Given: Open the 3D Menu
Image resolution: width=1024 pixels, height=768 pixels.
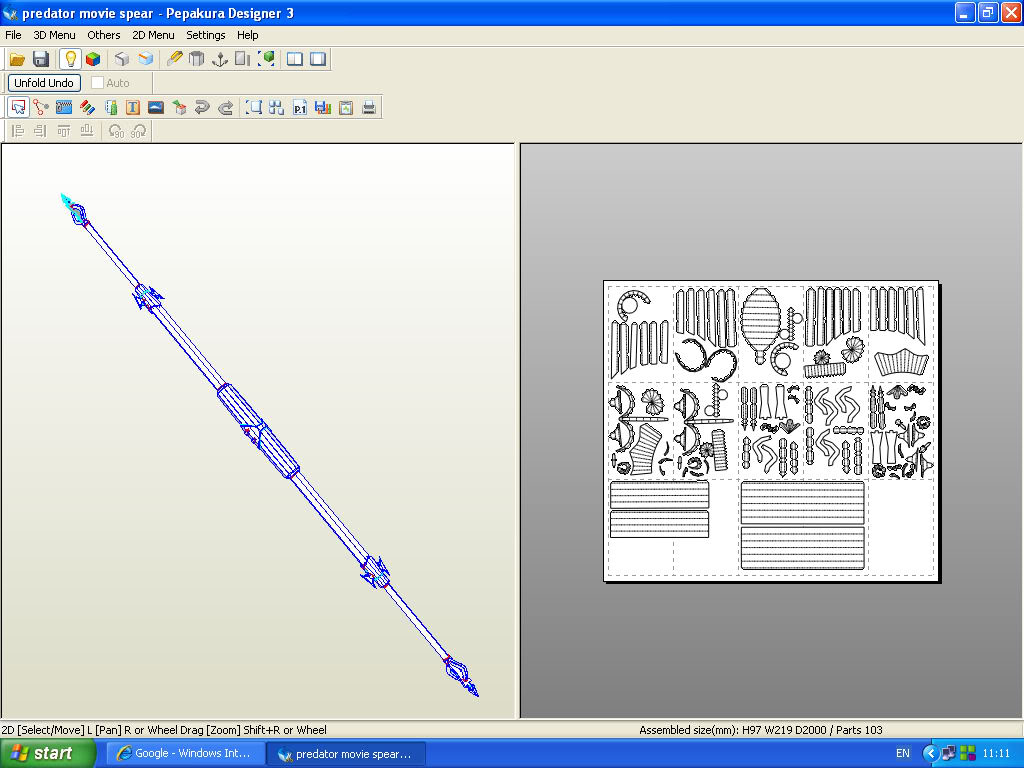Looking at the screenshot, I should tap(54, 35).
